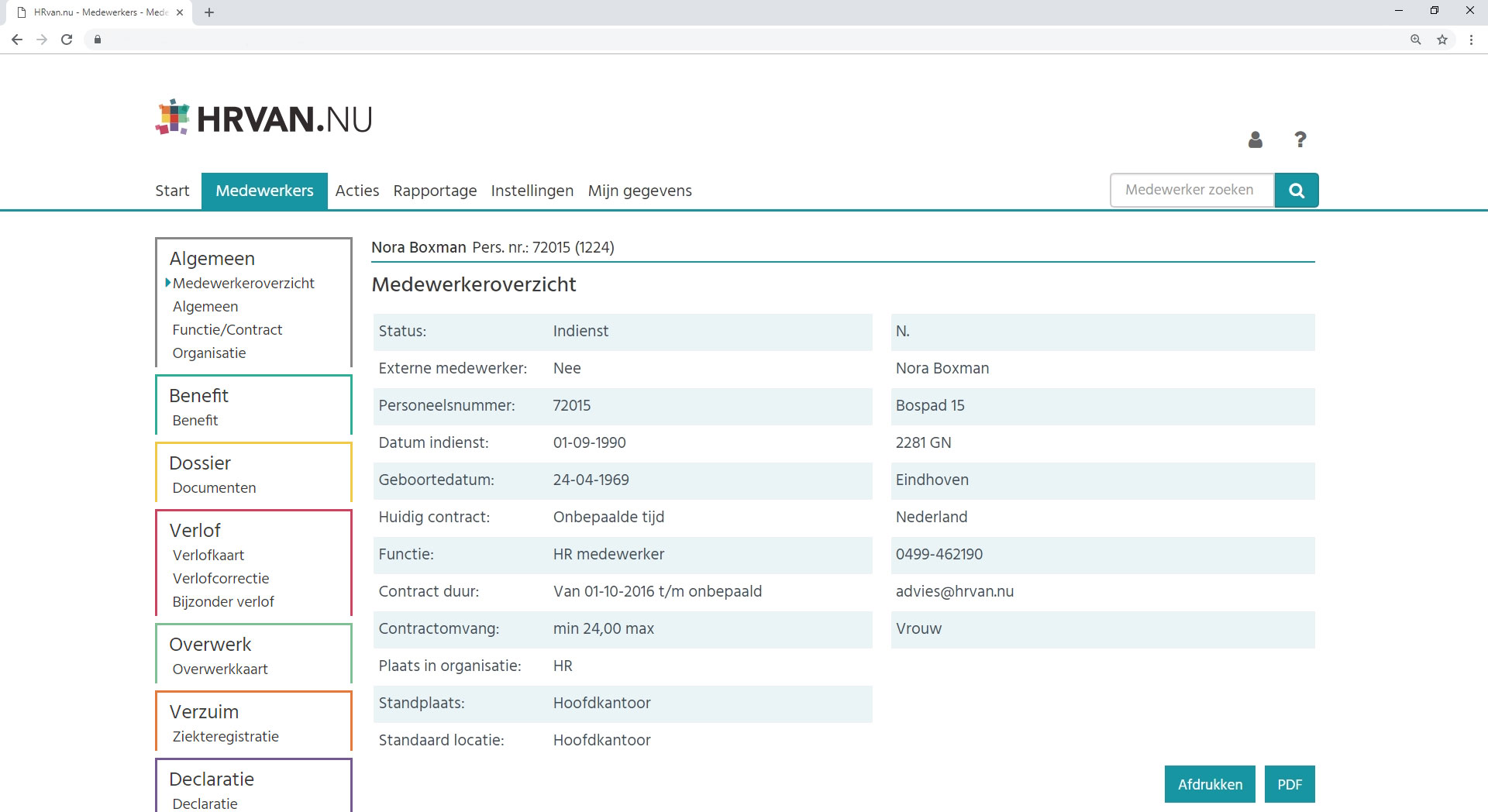
Task: Close the HRvan.nu browser tab
Action: click(180, 12)
